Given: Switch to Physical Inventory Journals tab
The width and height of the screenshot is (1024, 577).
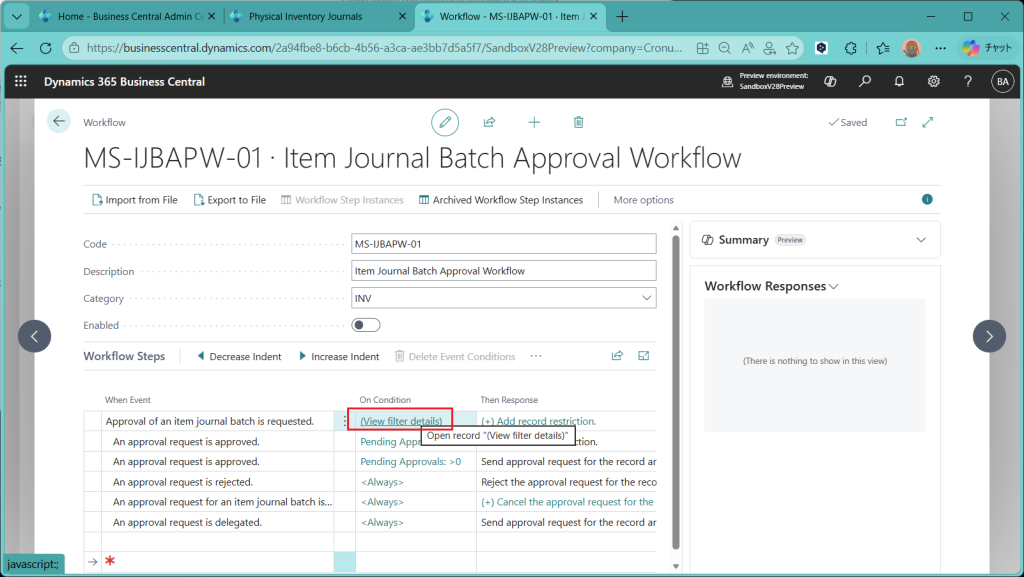Looking at the screenshot, I should tap(318, 17).
